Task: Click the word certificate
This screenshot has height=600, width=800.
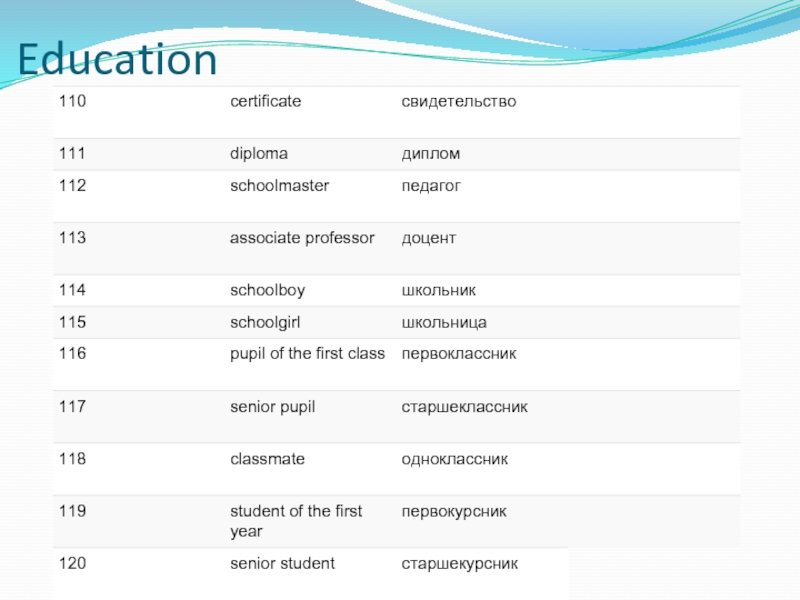Action: coord(265,101)
